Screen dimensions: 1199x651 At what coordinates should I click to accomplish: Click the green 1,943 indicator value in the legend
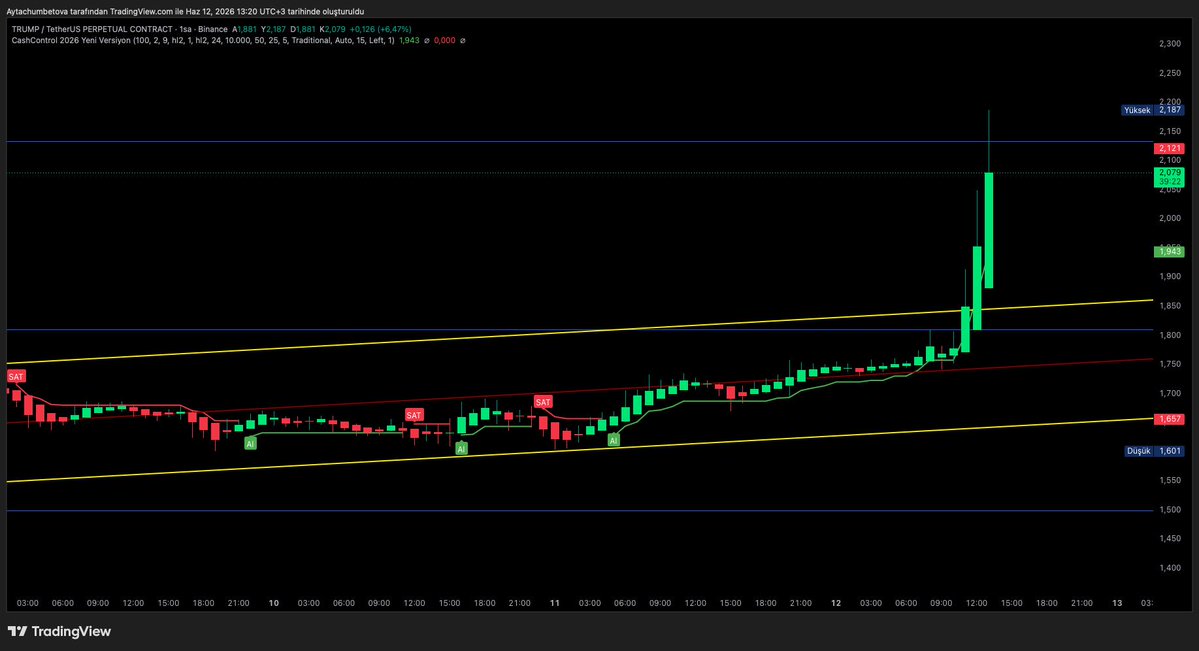[x=409, y=41]
